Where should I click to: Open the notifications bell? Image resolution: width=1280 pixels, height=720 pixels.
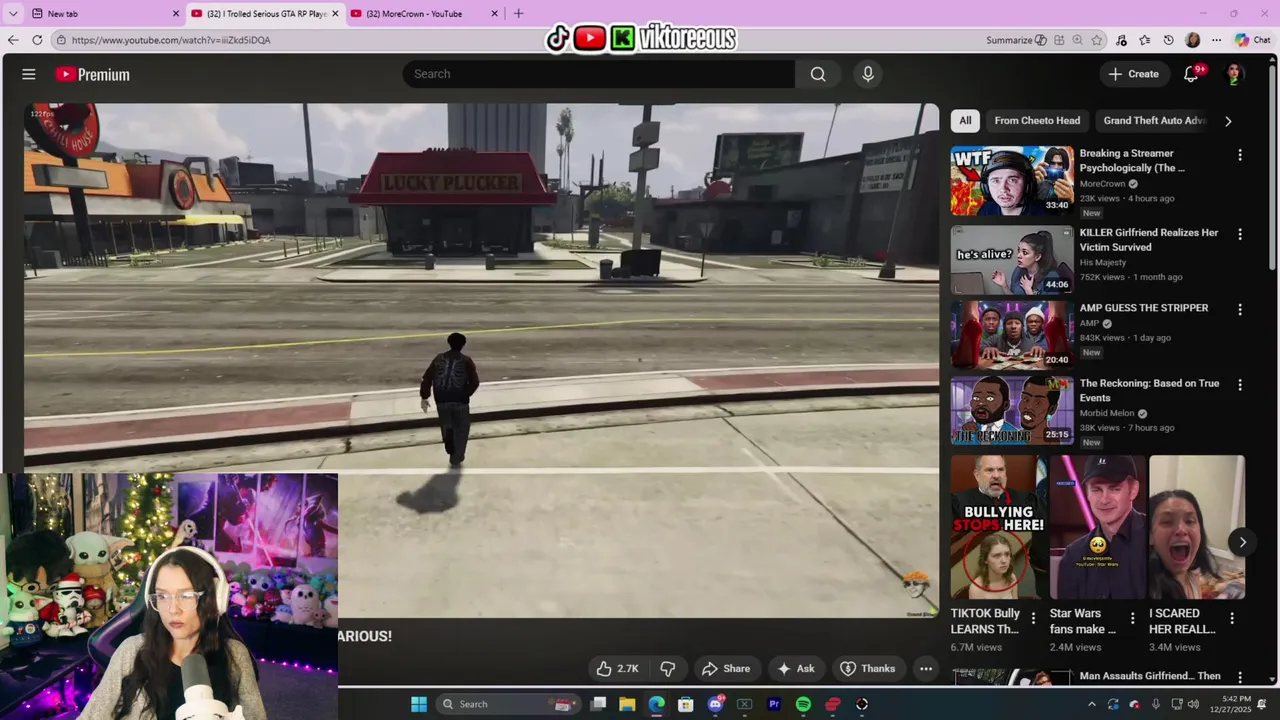point(1191,74)
